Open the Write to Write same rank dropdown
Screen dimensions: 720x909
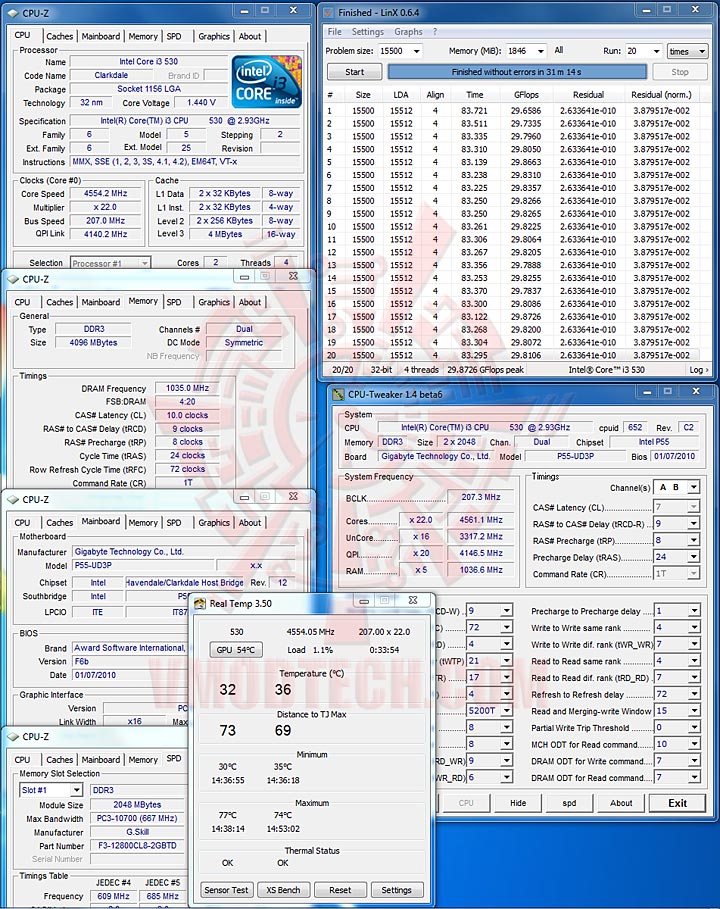click(x=694, y=627)
